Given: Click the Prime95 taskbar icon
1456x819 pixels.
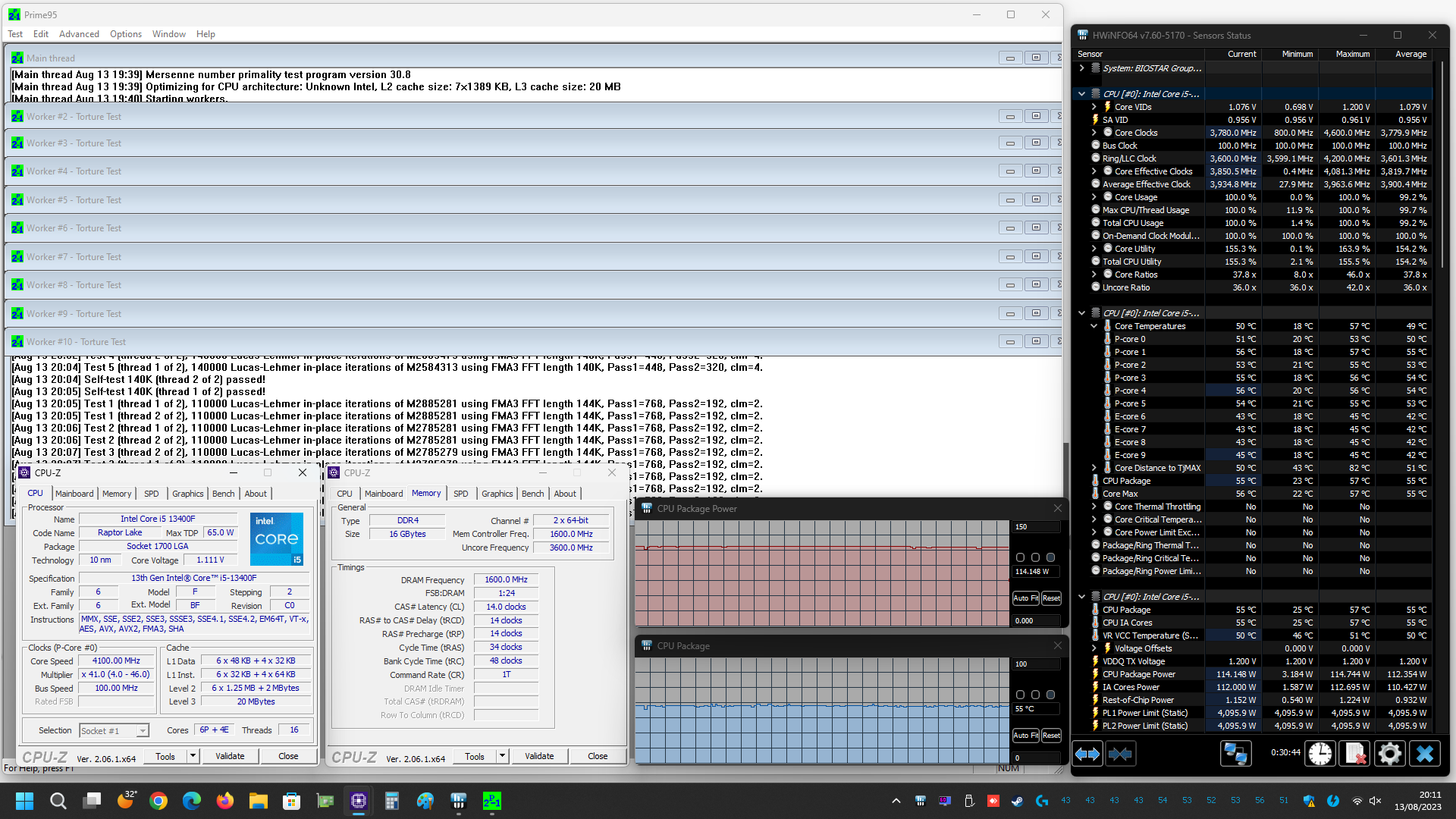Looking at the screenshot, I should point(491,801).
